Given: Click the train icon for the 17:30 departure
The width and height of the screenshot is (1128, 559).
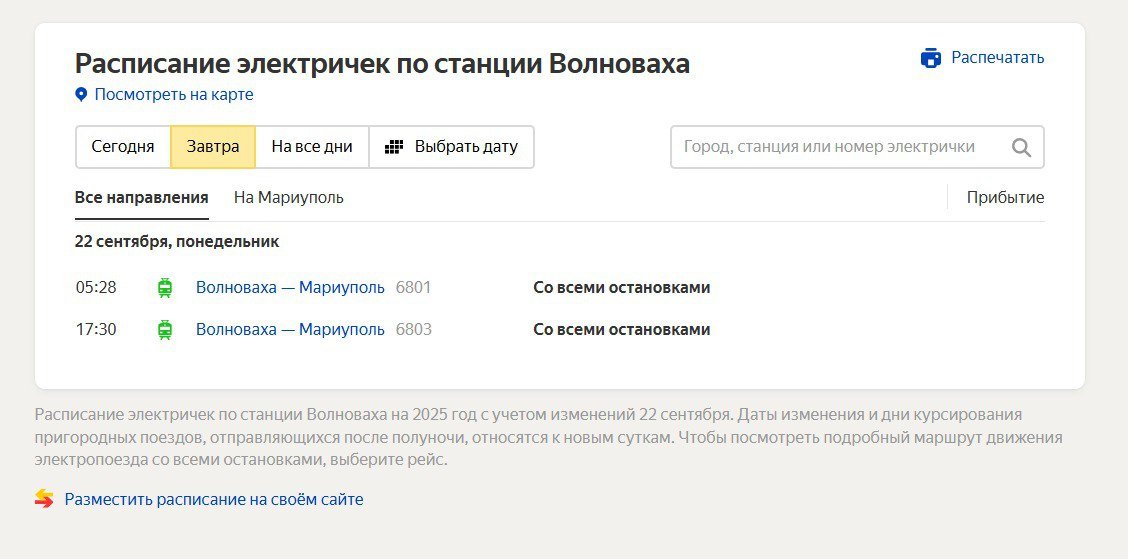Looking at the screenshot, I should (x=165, y=330).
